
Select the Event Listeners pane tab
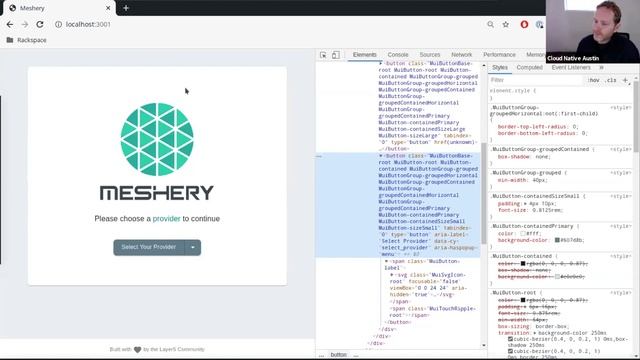pyautogui.click(x=571, y=68)
